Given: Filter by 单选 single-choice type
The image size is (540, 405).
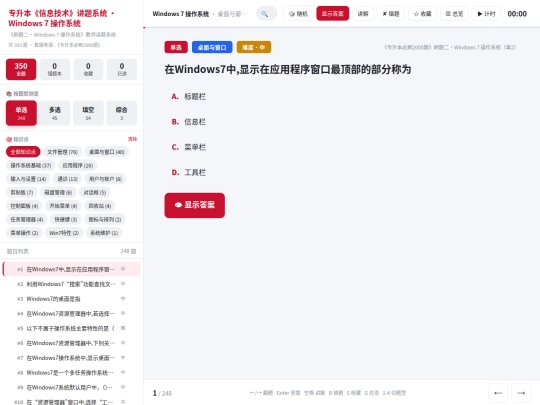Looking at the screenshot, I should (21, 113).
